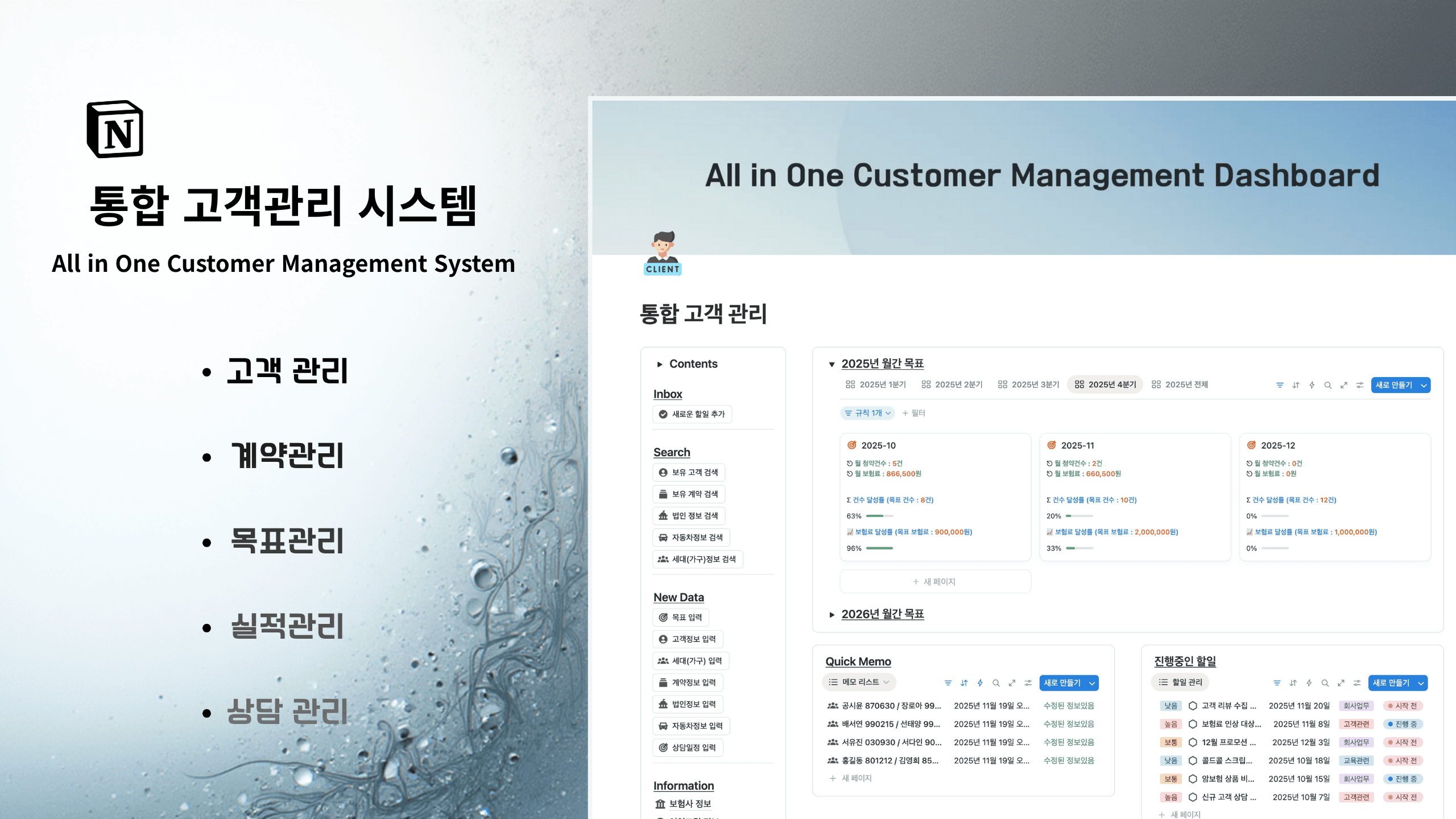Click the filter icon in 2025년 월간 목표 toolbar
This screenshot has height=819, width=1456.
click(1280, 385)
